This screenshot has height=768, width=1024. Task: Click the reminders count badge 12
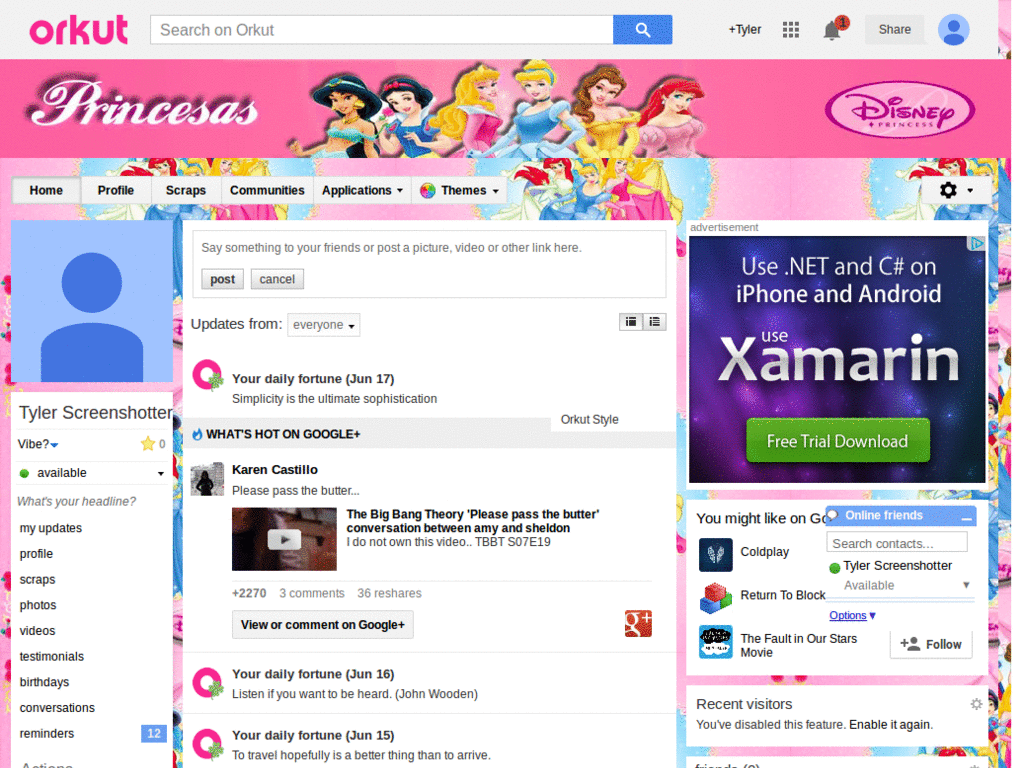153,733
